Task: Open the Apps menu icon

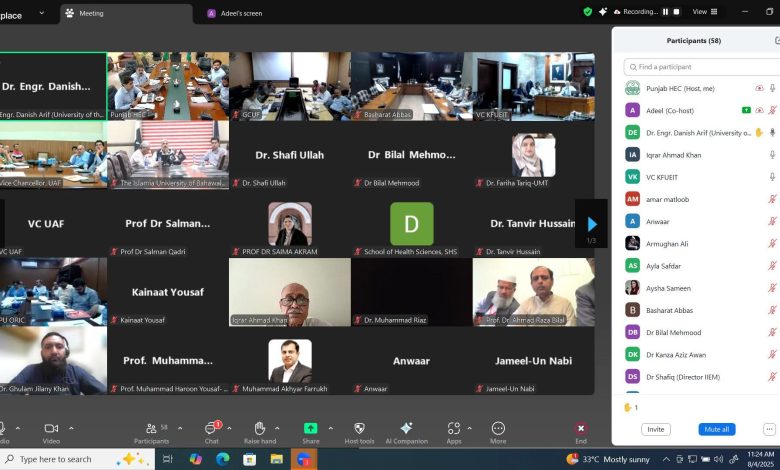Action: (454, 428)
